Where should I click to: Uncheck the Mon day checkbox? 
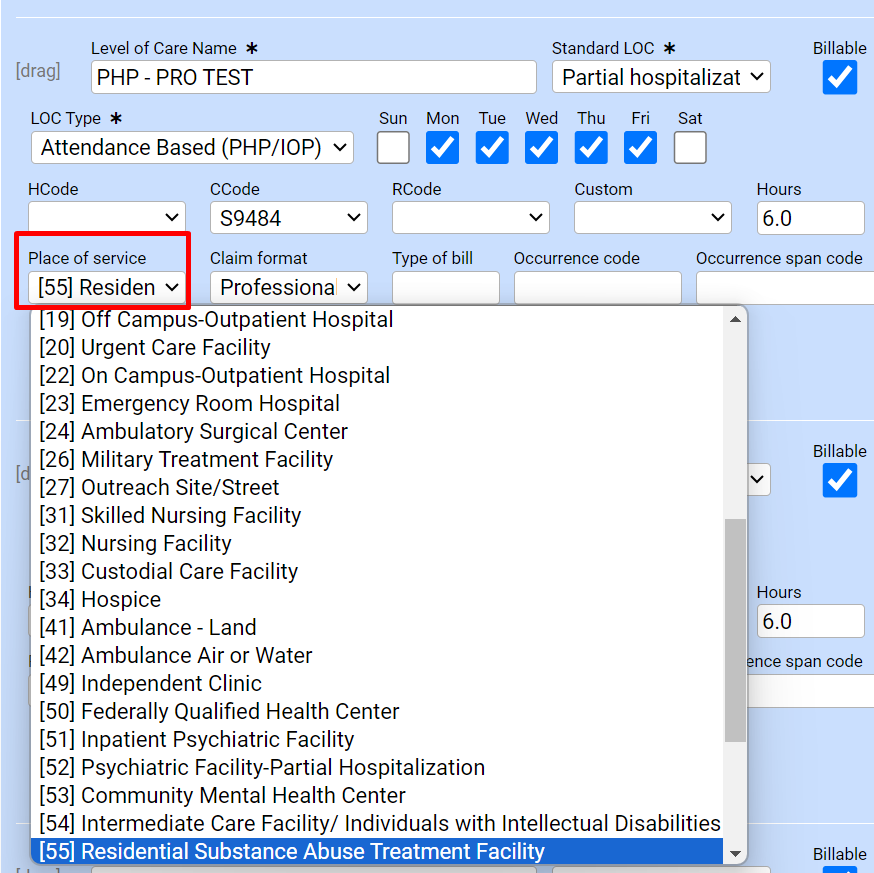(x=442, y=147)
